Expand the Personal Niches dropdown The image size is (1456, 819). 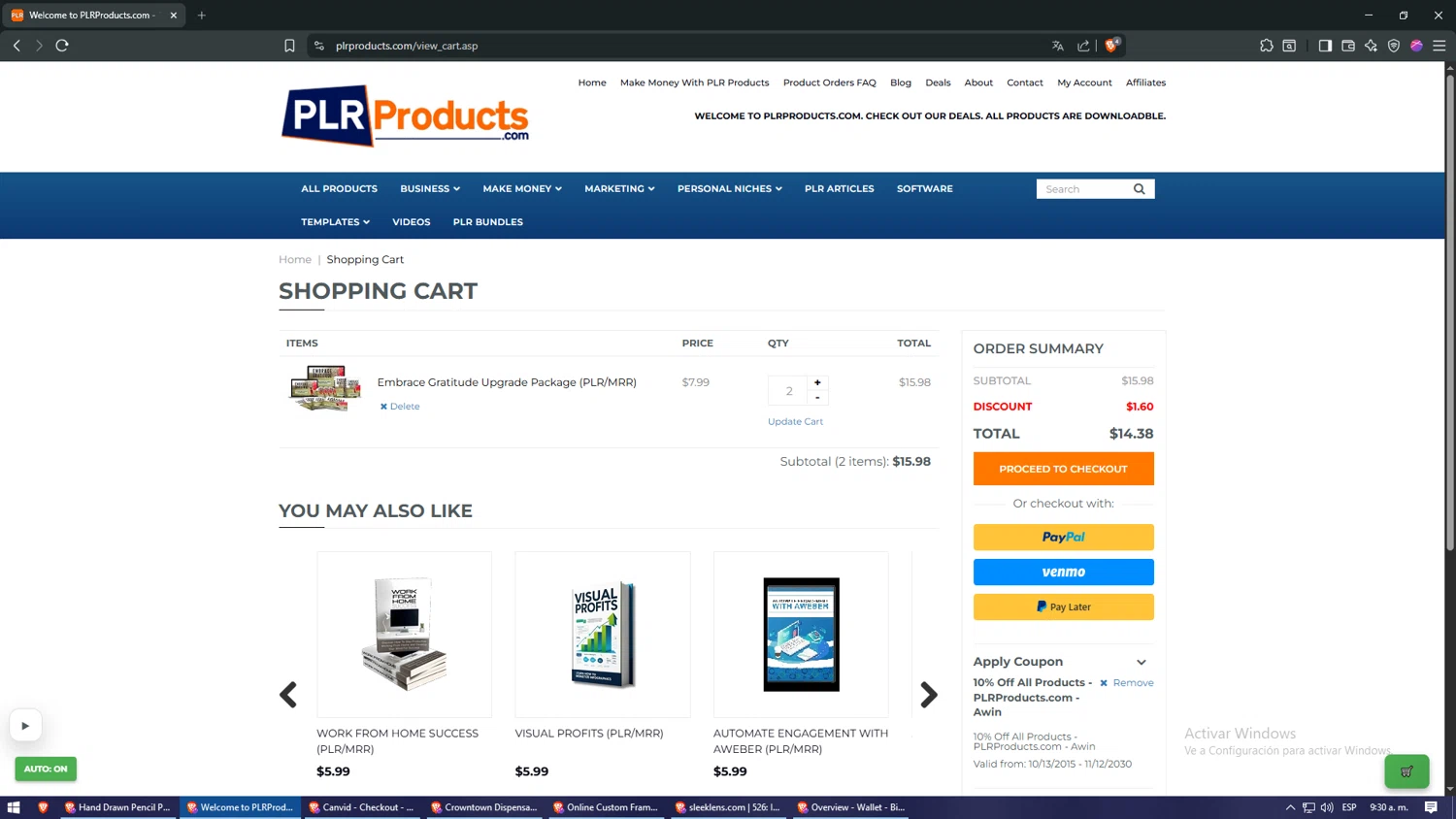click(x=730, y=189)
